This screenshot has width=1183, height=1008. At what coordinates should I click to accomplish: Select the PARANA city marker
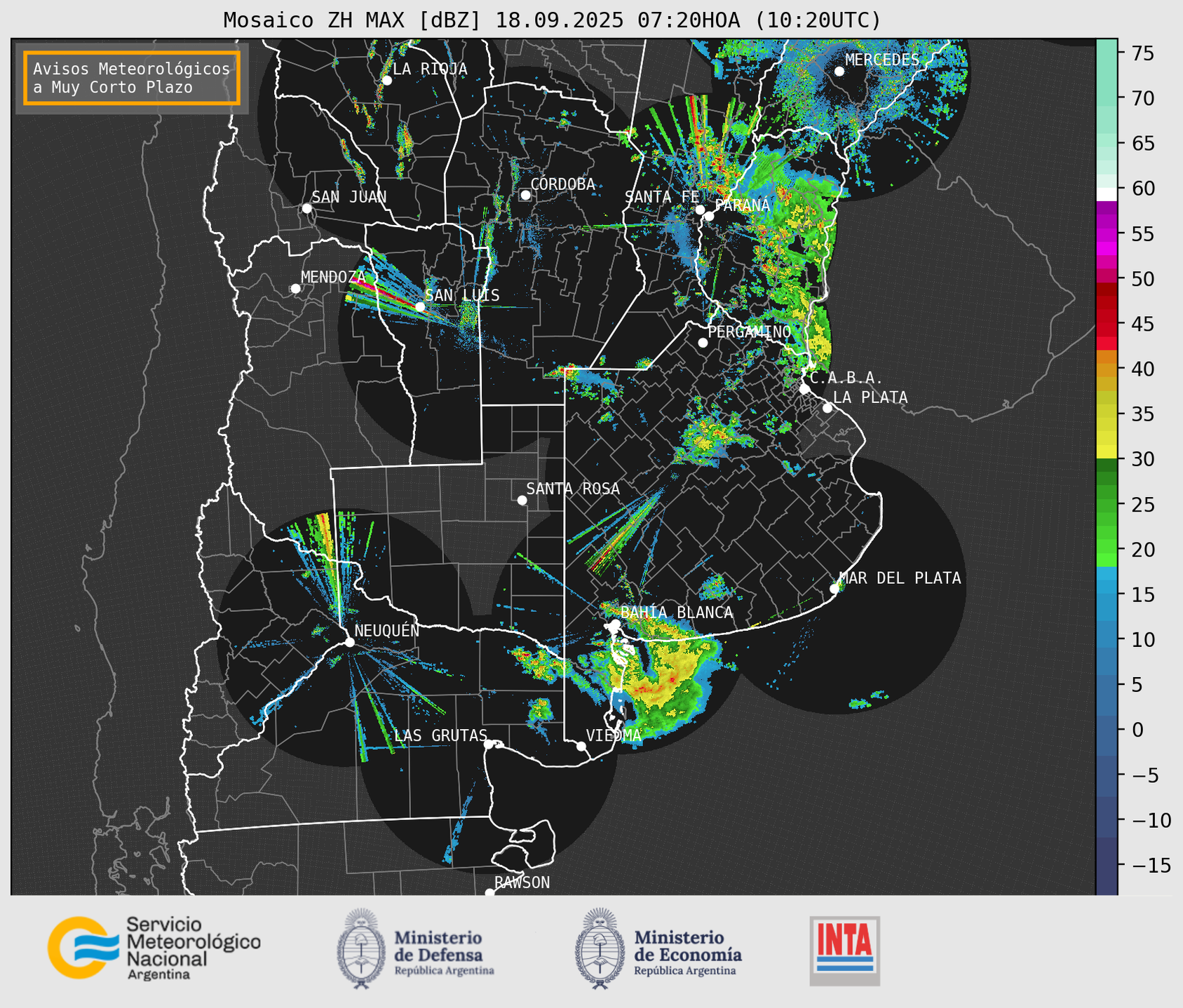click(709, 216)
